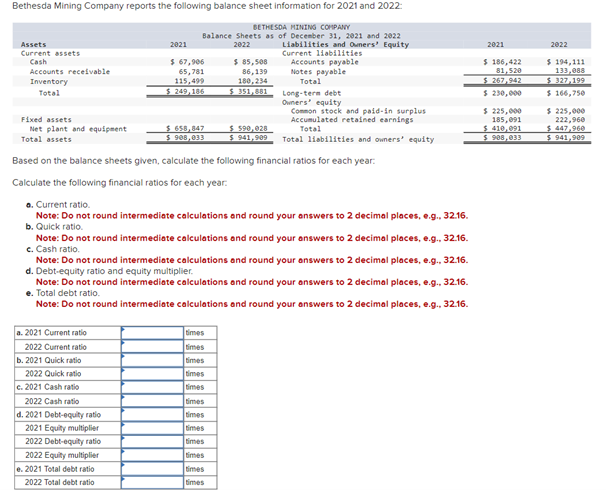Click the 2022 Long-term debt value $ 166,750
The height and width of the screenshot is (490, 606).
tap(566, 93)
